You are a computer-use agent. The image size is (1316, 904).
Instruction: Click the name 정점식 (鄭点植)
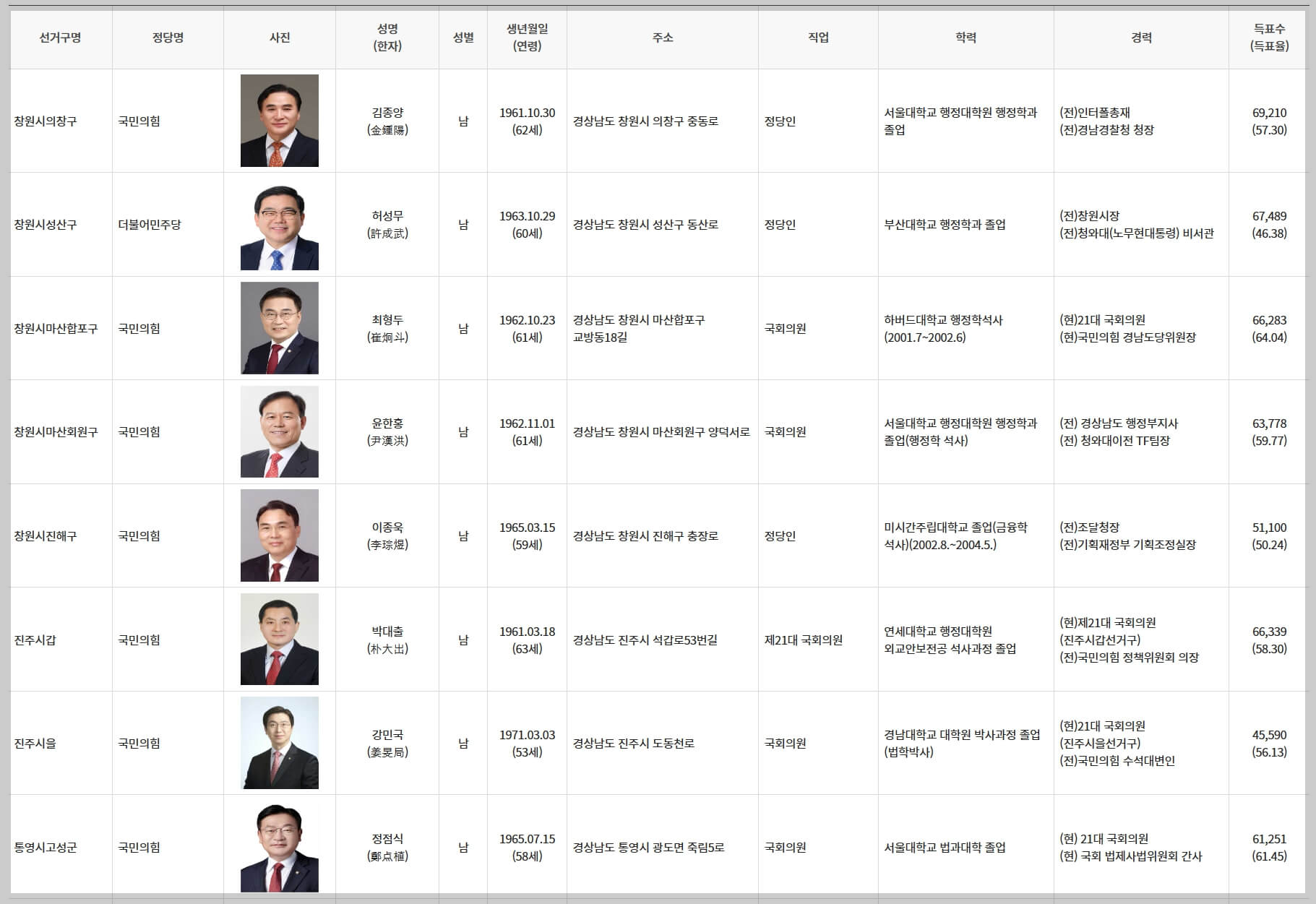coord(387,848)
